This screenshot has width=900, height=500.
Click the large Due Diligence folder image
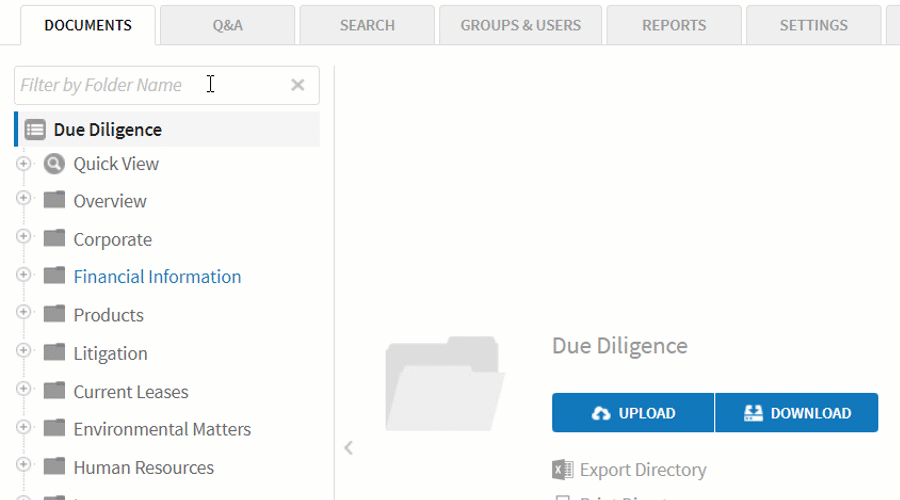pos(444,384)
